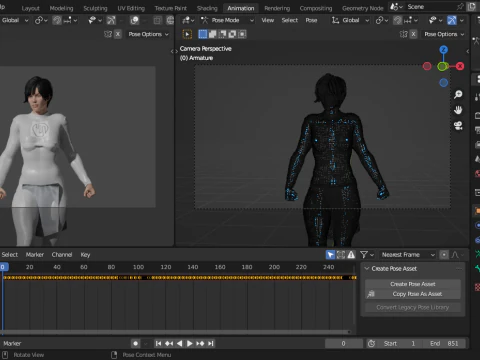Open the Pose menu in viewport header
Image resolution: width=480 pixels, height=360 pixels.
[x=311, y=20]
